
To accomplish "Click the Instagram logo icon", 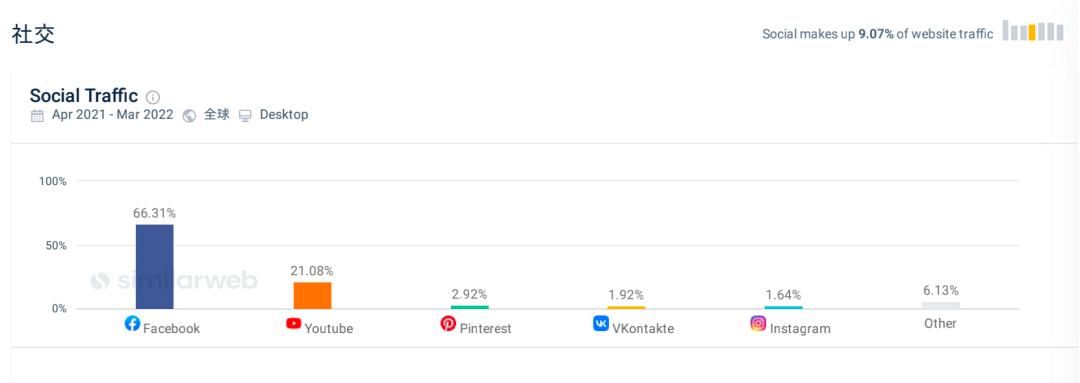I will [758, 323].
